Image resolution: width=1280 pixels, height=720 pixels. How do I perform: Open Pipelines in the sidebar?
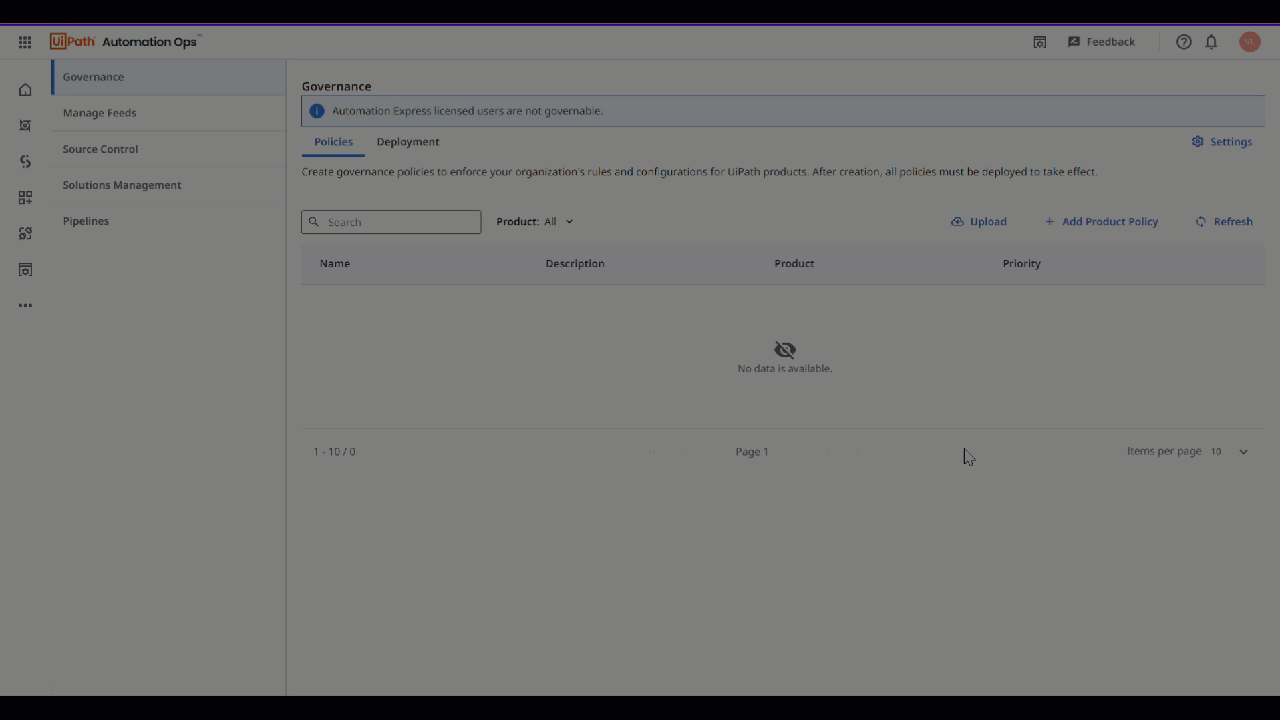click(169, 221)
